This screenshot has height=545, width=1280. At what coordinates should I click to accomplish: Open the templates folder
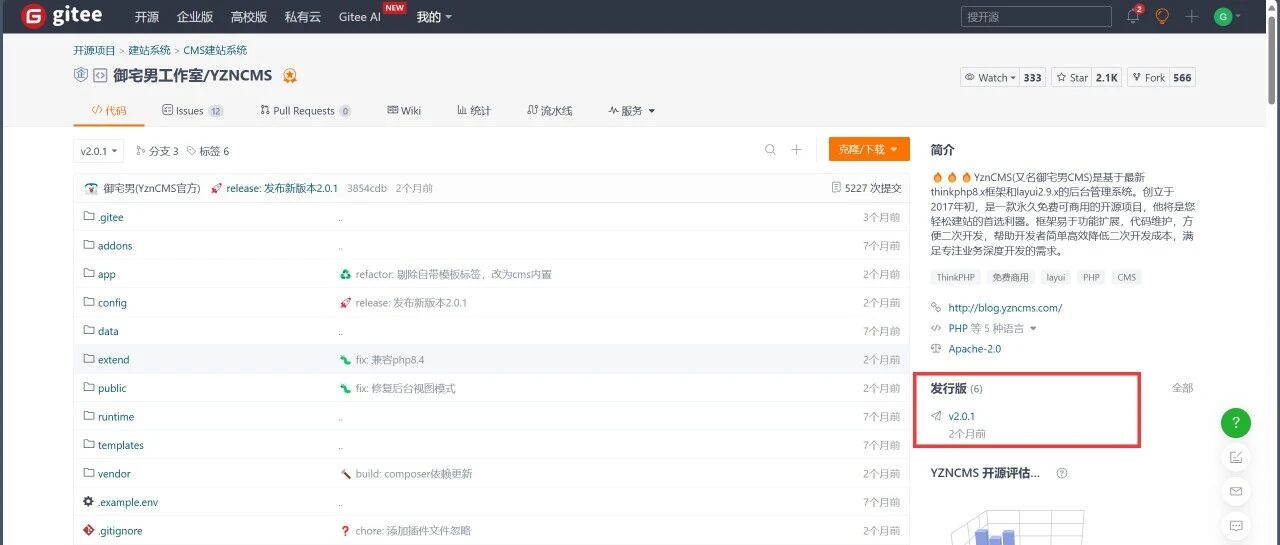click(121, 445)
